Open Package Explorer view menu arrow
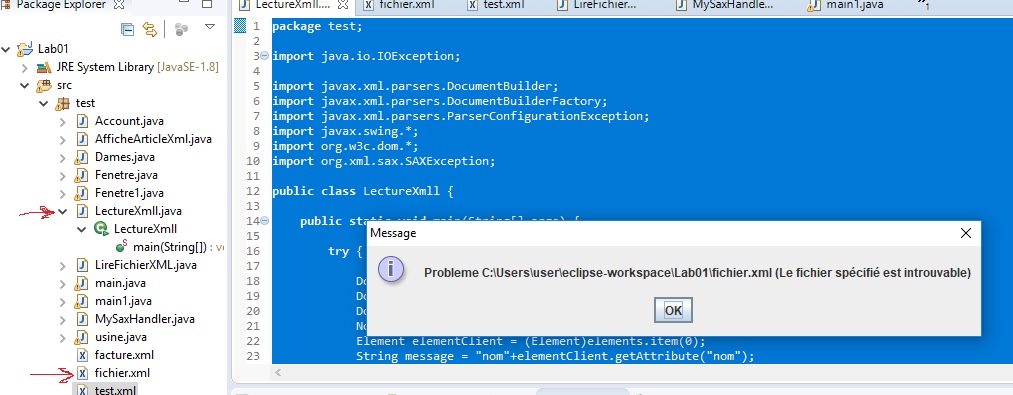Viewport: 1013px width, 395px height. tap(209, 27)
